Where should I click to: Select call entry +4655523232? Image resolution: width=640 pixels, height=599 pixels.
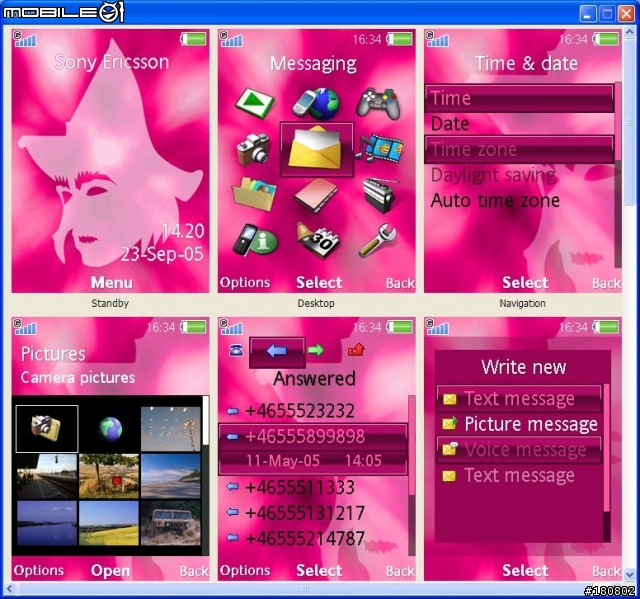tap(313, 411)
